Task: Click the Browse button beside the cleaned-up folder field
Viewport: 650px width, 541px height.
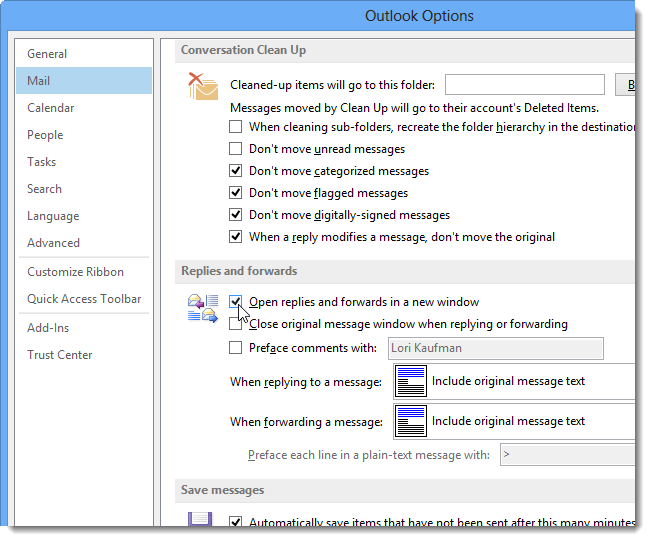Action: (x=625, y=85)
